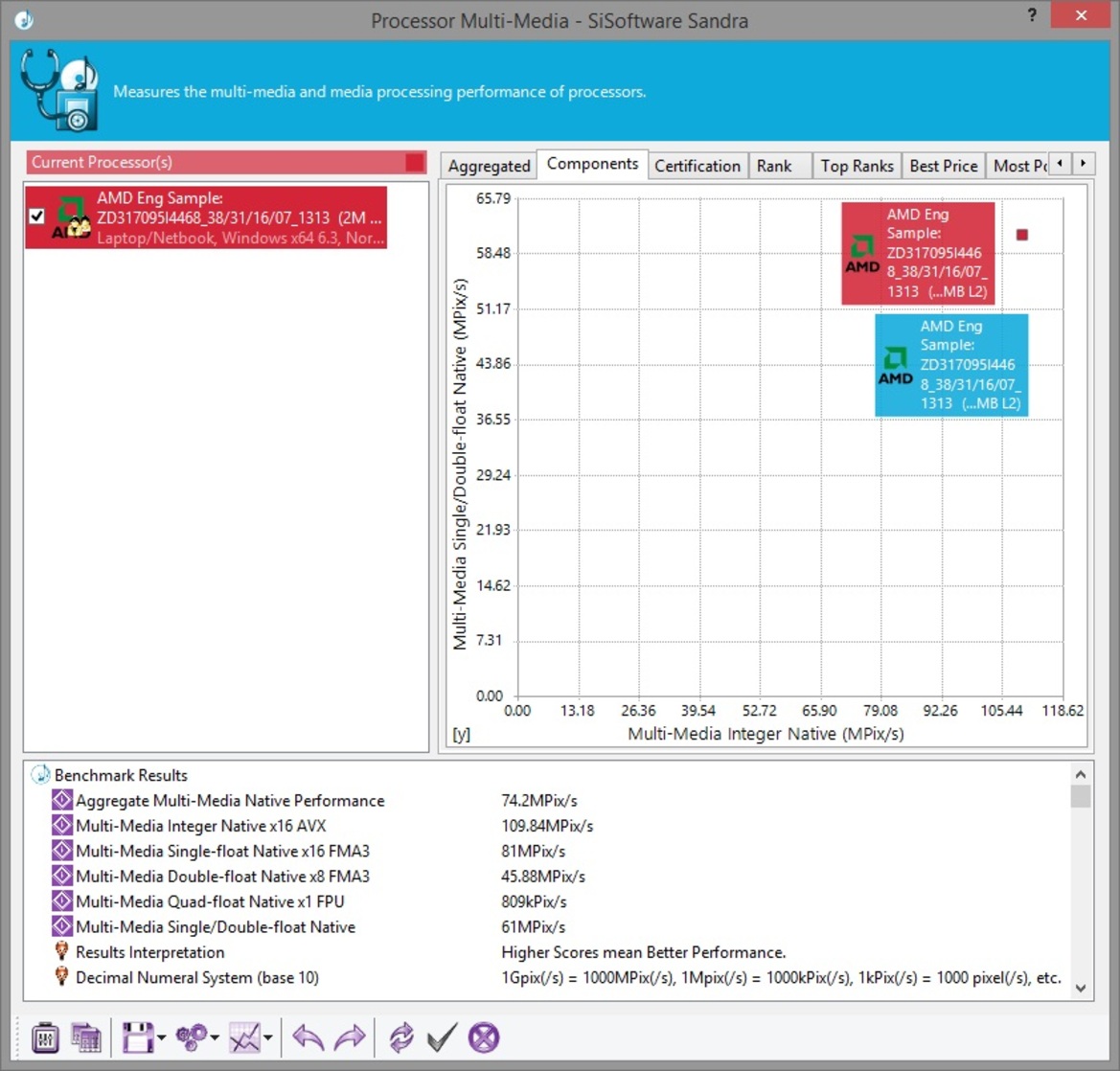This screenshot has height=1071, width=1120.
Task: Click the icon beside Multi-Media Single-float Native x16 FMA3
Action: 62,851
